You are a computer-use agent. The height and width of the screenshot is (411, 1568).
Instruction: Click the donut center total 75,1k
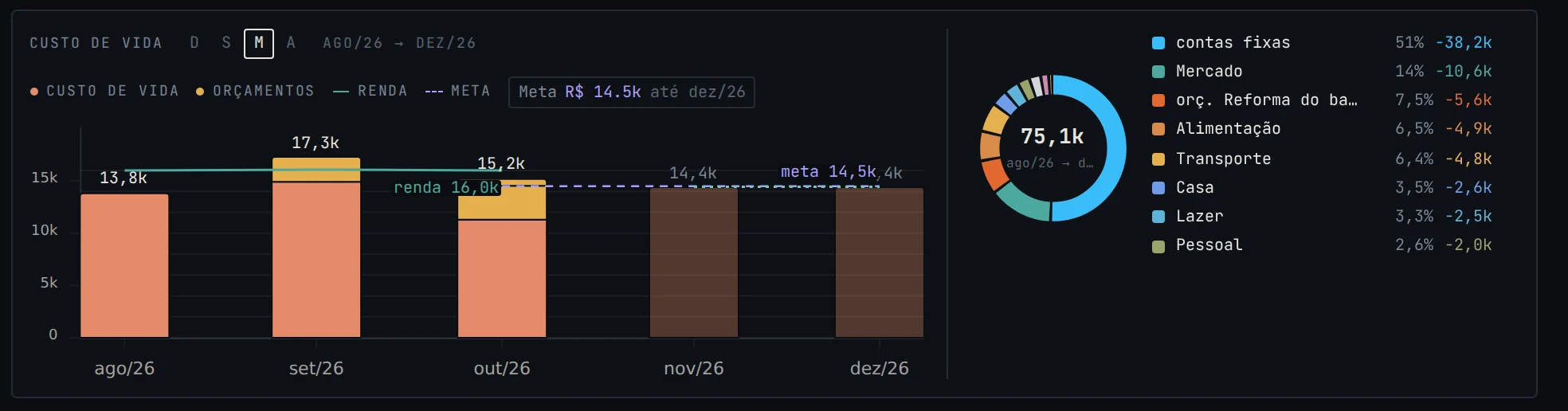point(1053,137)
